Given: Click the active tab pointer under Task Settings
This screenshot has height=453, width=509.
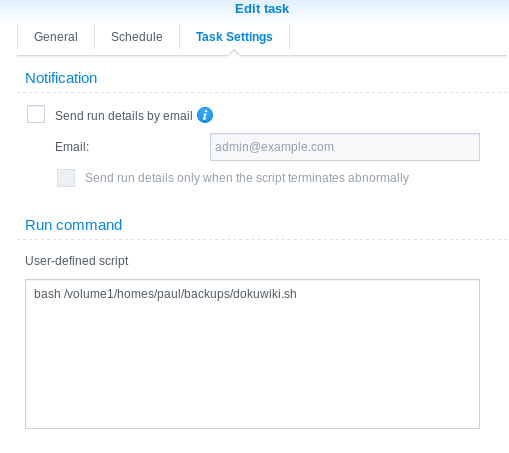Looking at the screenshot, I should pos(234,52).
